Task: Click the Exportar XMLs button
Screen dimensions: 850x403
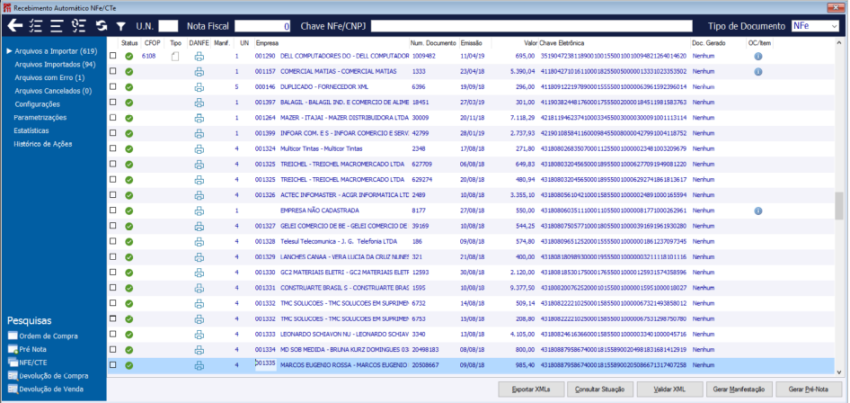Action: point(531,389)
